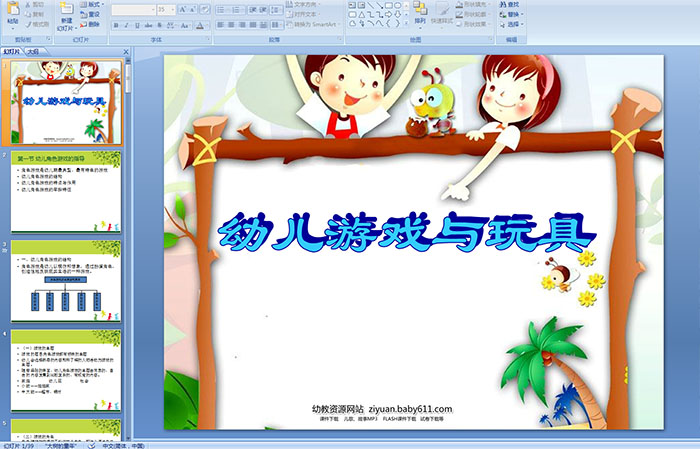The height and width of the screenshot is (449, 700).
Task: Insert a New Slide (新建幻灯片) with its icon
Action: coord(67,9)
